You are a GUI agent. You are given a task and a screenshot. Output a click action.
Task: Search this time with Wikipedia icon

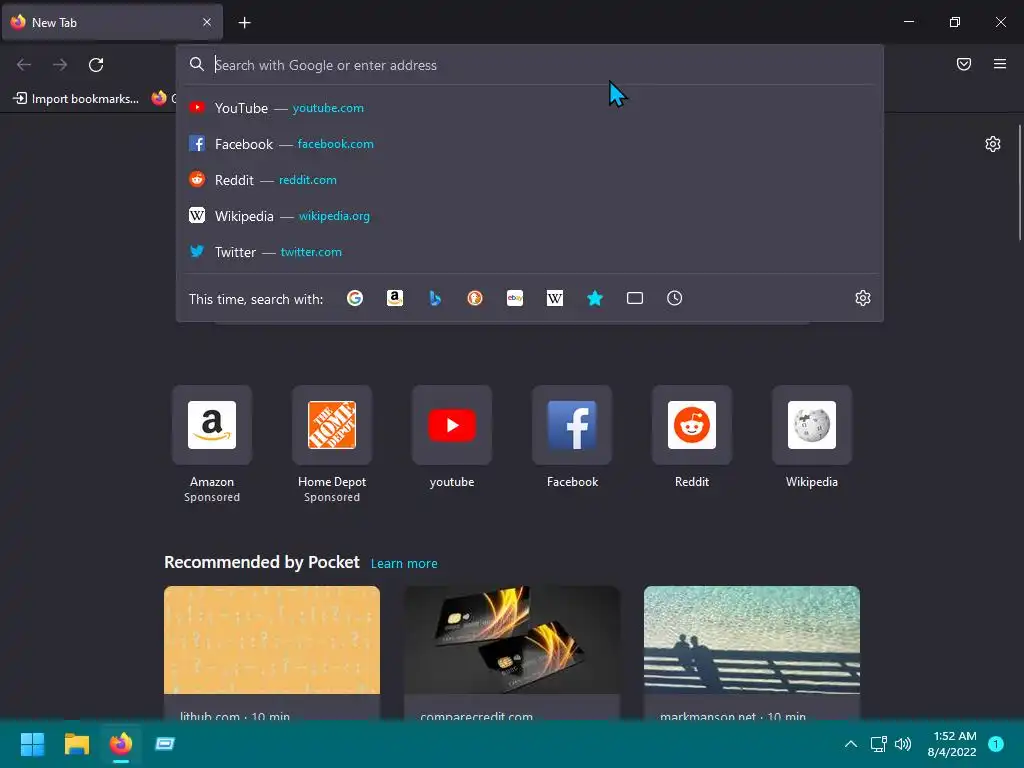[x=554, y=298]
